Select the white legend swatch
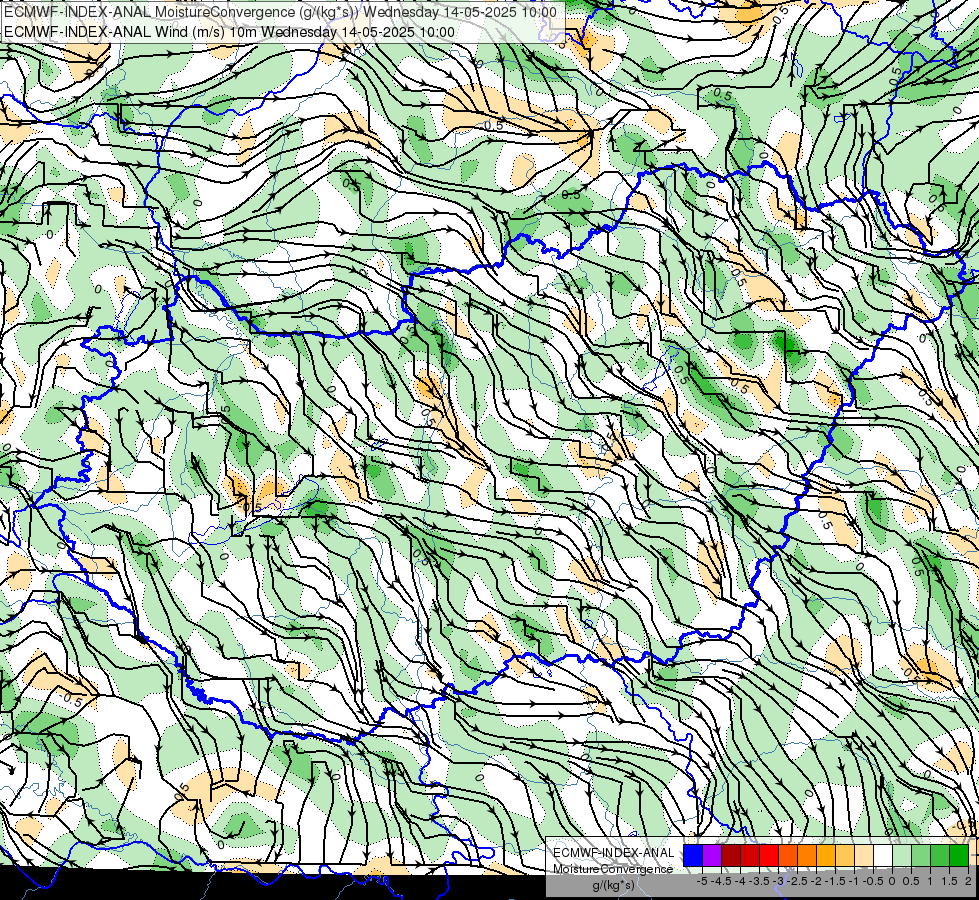Viewport: 979px width, 900px height. coord(883,855)
